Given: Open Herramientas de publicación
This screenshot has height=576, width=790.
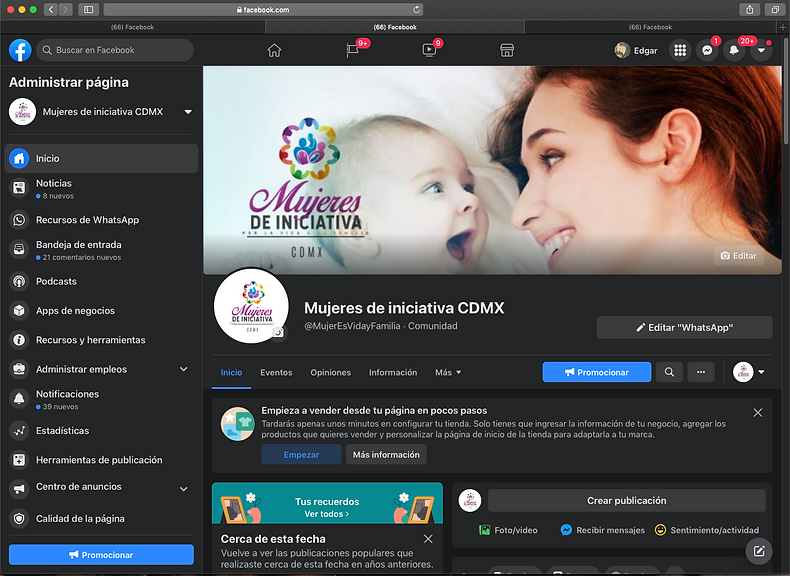Looking at the screenshot, I should pyautogui.click(x=101, y=460).
